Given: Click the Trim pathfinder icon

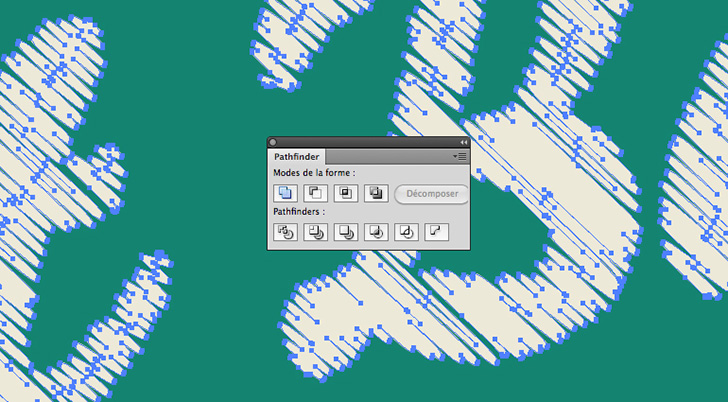Looking at the screenshot, I should click(315, 232).
